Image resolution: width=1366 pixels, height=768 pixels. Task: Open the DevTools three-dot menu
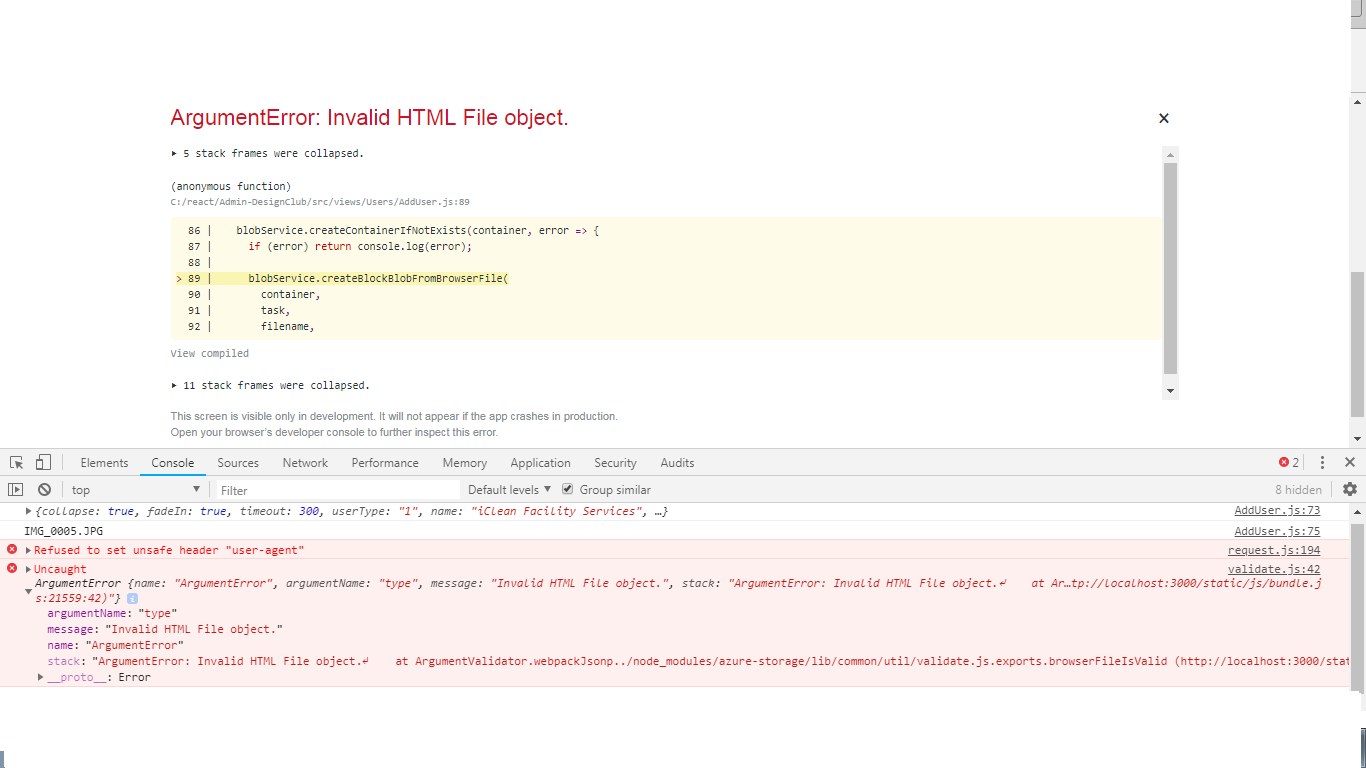1322,462
